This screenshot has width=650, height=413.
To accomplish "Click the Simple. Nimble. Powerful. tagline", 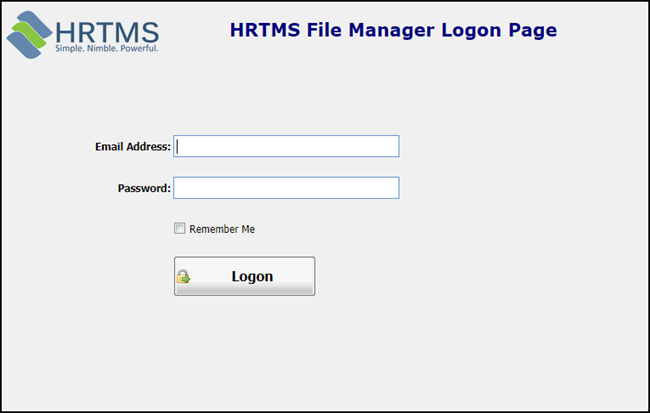I will click(107, 49).
